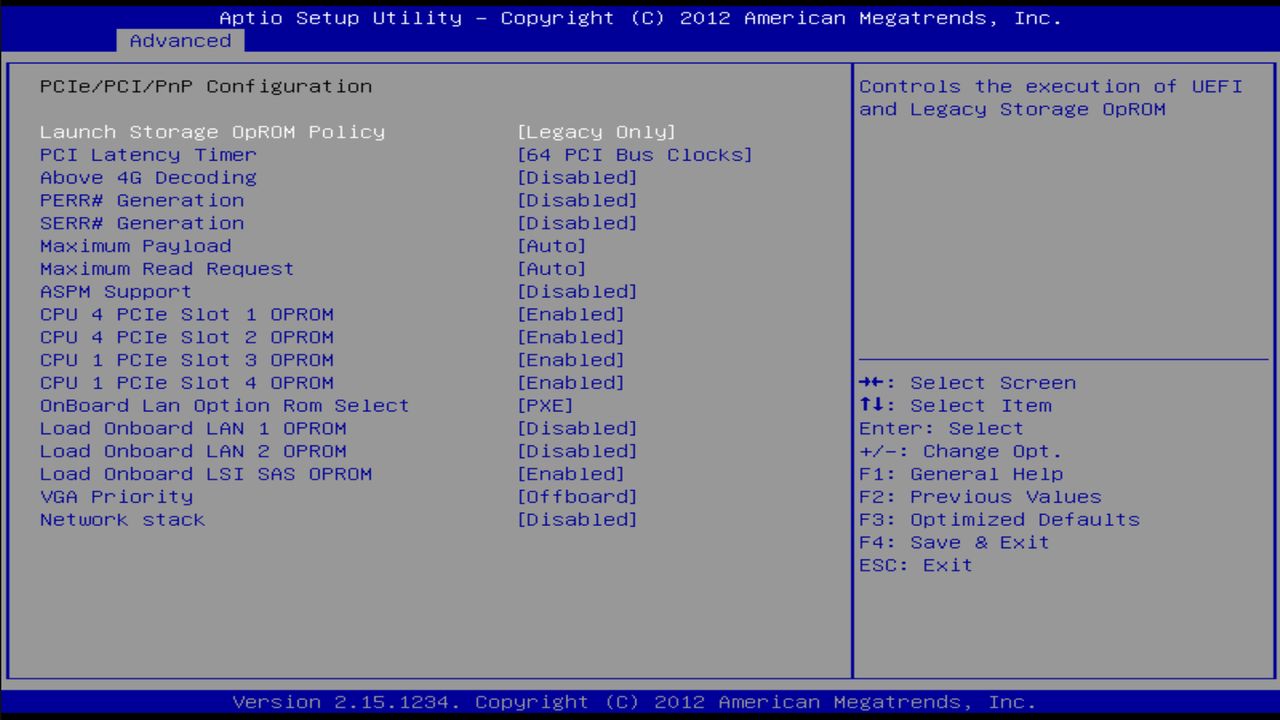Select Load Onboard LAN 1 OPROM label
The height and width of the screenshot is (720, 1280).
click(x=193, y=429)
